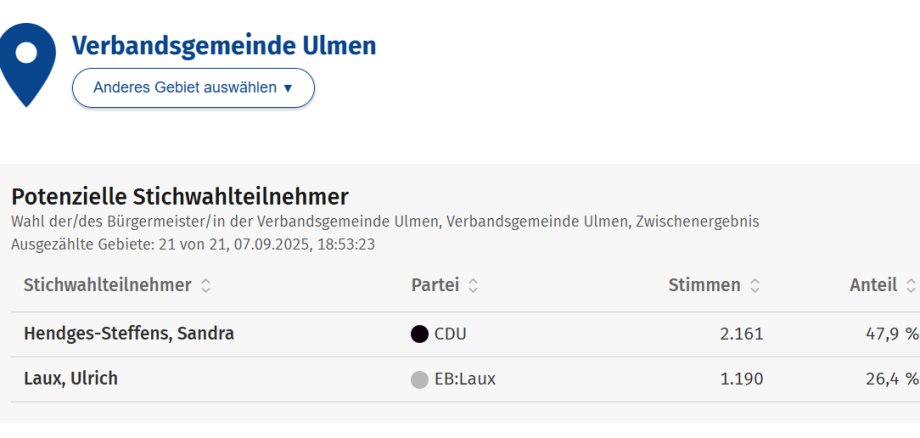
Task: Open the 'Anderes Gebiet auswählen' dropdown
Action: [193, 88]
